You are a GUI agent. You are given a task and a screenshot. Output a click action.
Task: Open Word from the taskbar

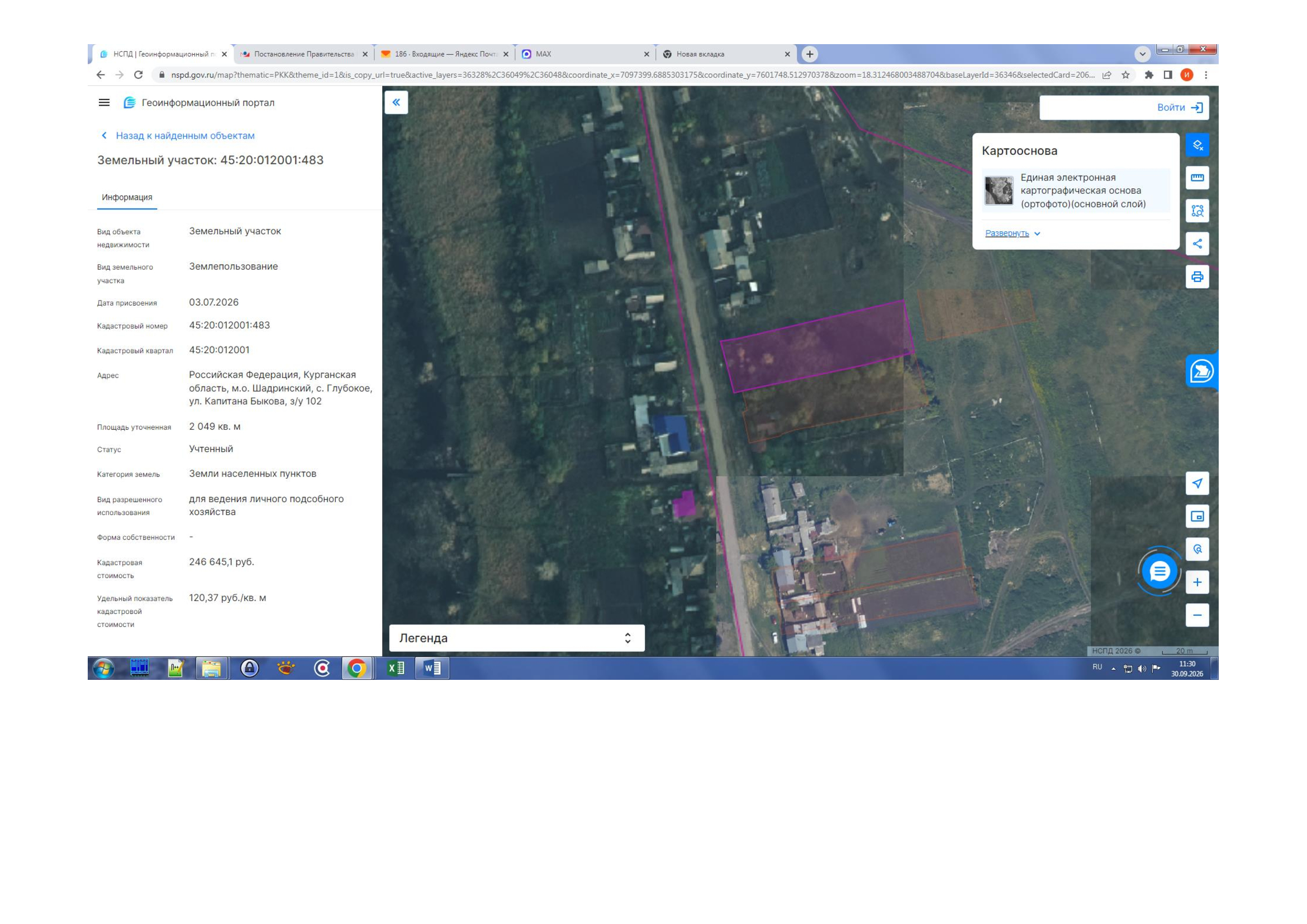pyautogui.click(x=432, y=669)
